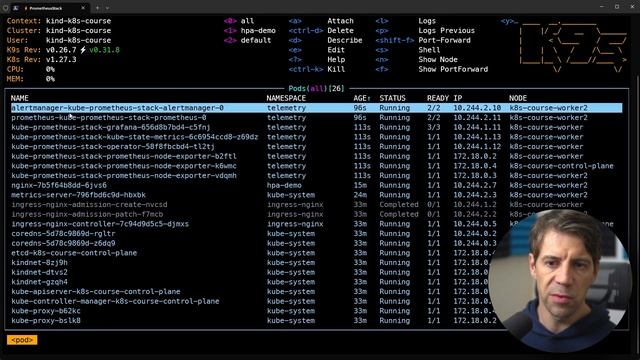Click the K8s Rev v1.27.3 value
Viewport: 640px width, 360px height.
[61, 60]
